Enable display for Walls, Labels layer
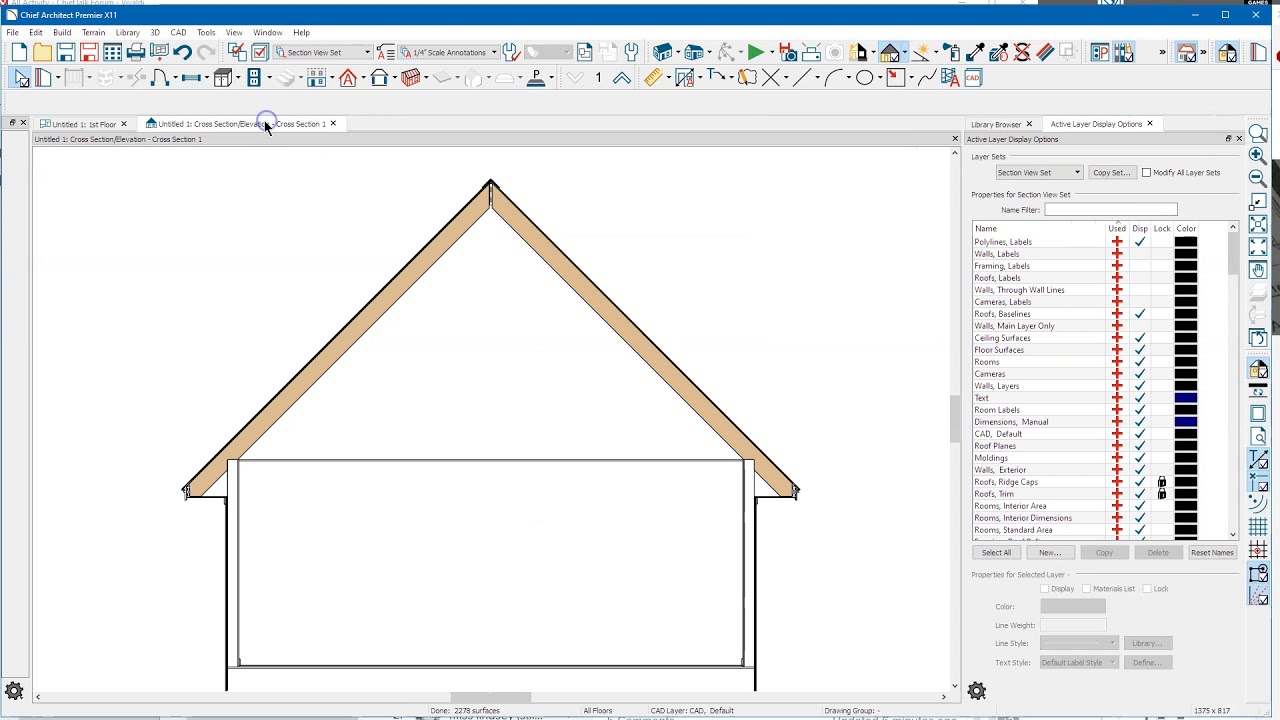This screenshot has width=1280, height=720. tap(1139, 254)
